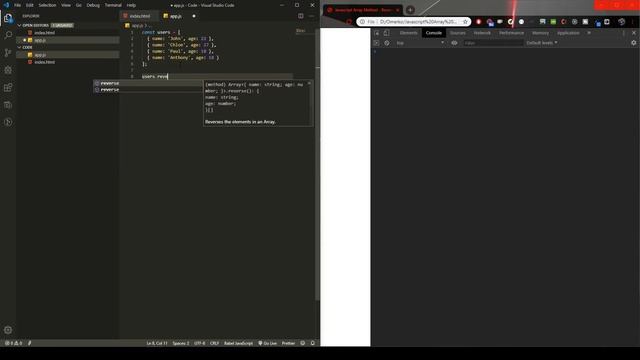This screenshot has height=360, width=640.
Task: Open the editor More Actions menu
Action: [311, 16]
